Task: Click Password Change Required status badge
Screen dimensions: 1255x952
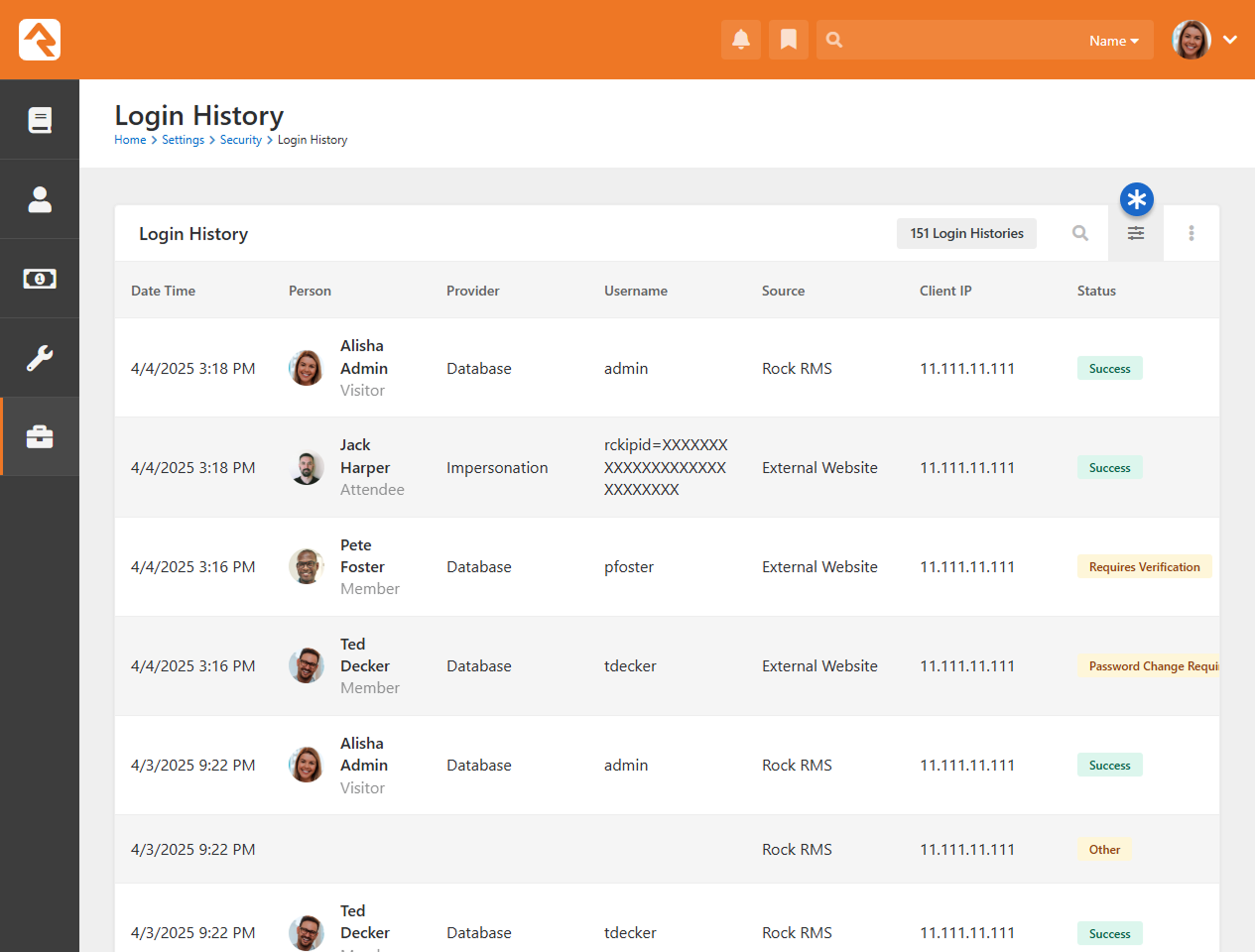Action: [x=1149, y=666]
